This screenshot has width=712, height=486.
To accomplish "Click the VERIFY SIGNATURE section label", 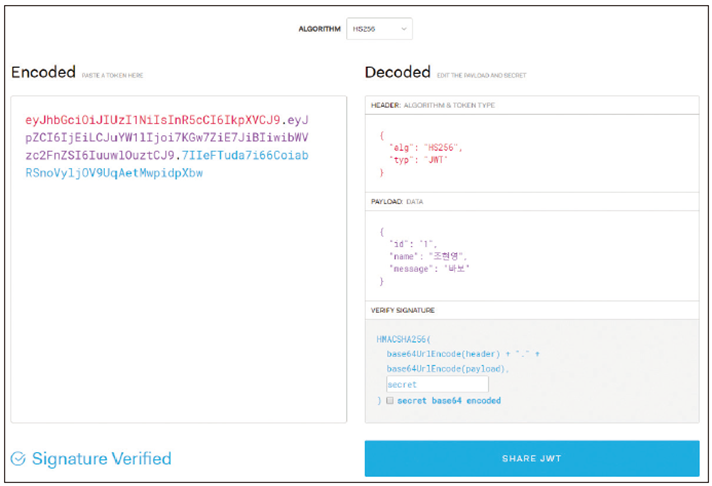I will [402, 310].
